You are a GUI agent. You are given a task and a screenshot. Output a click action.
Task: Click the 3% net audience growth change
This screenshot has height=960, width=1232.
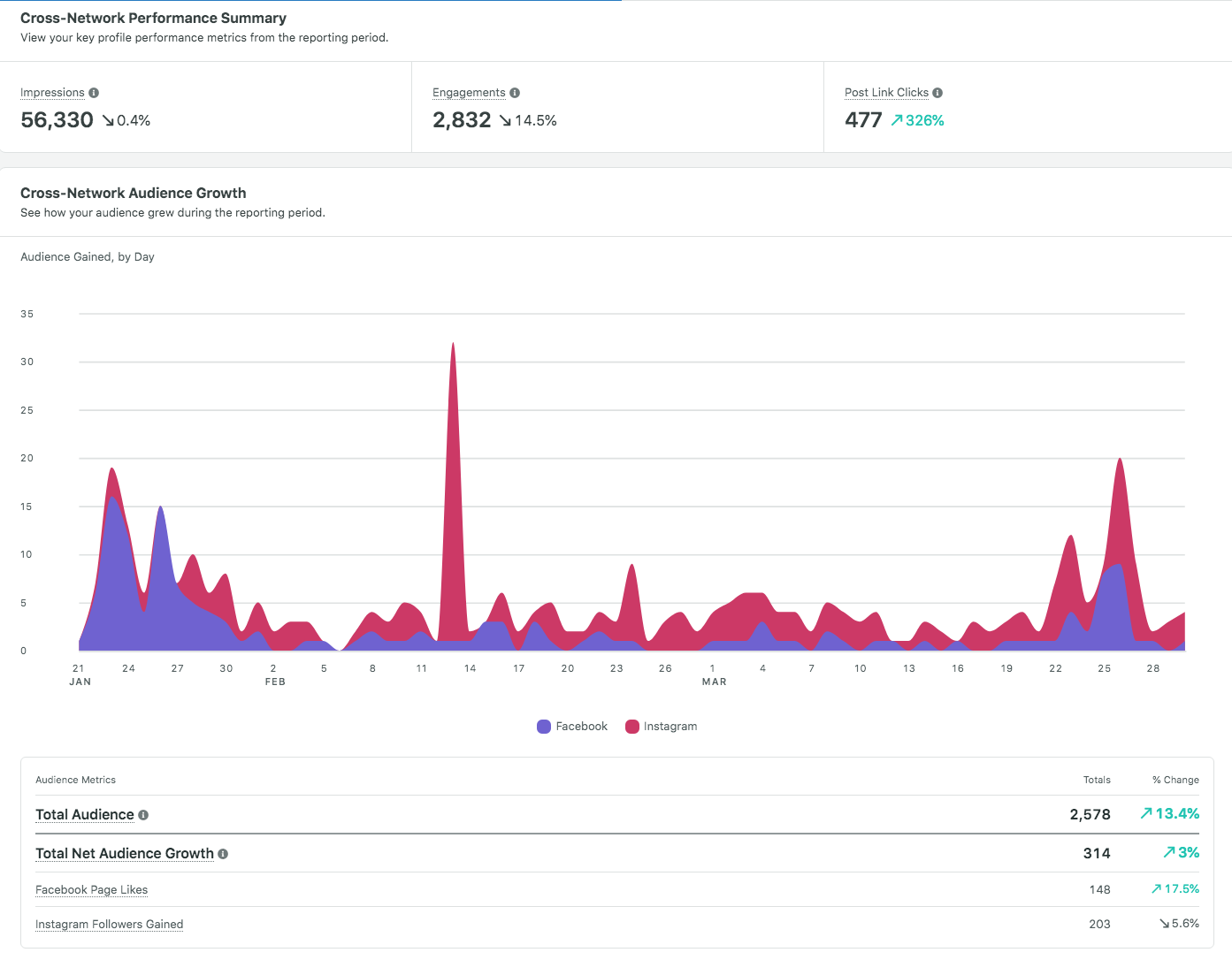point(1181,853)
